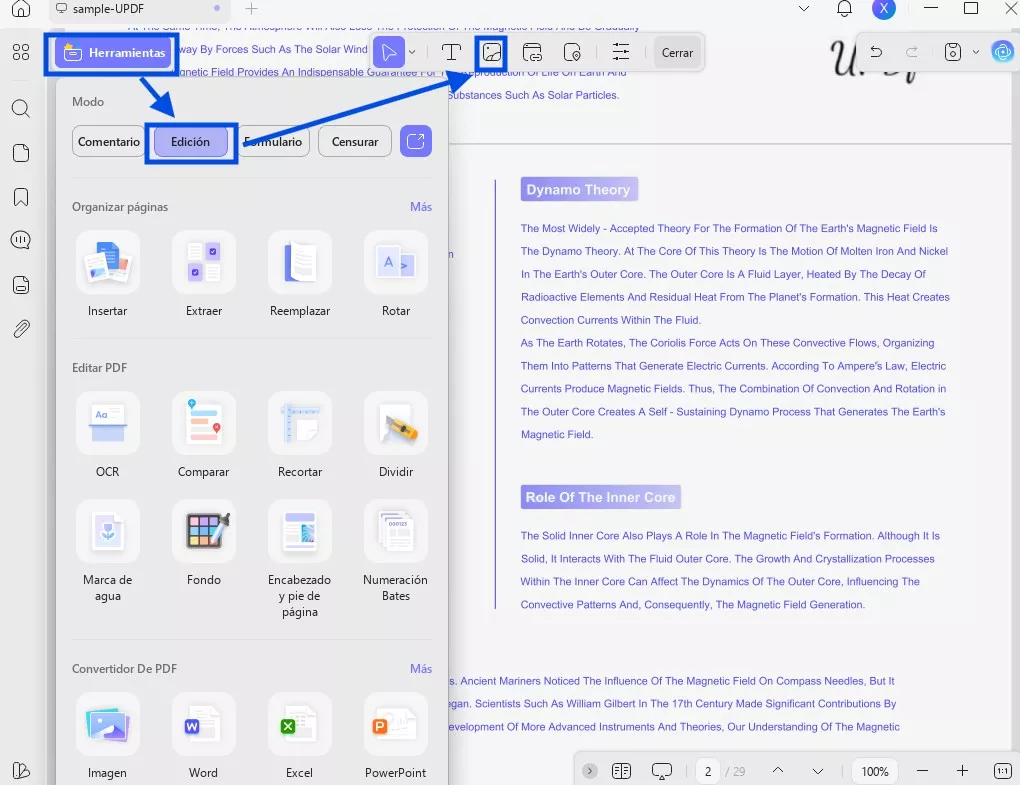Go to previous page up chevron
This screenshot has width=1020, height=785.
pyautogui.click(x=777, y=771)
